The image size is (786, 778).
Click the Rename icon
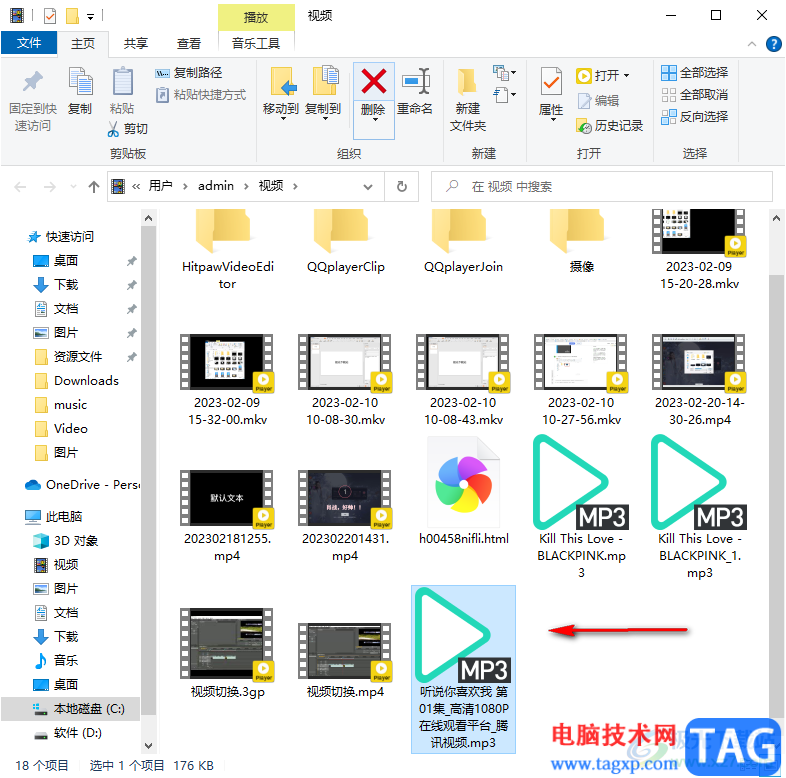pos(416,82)
